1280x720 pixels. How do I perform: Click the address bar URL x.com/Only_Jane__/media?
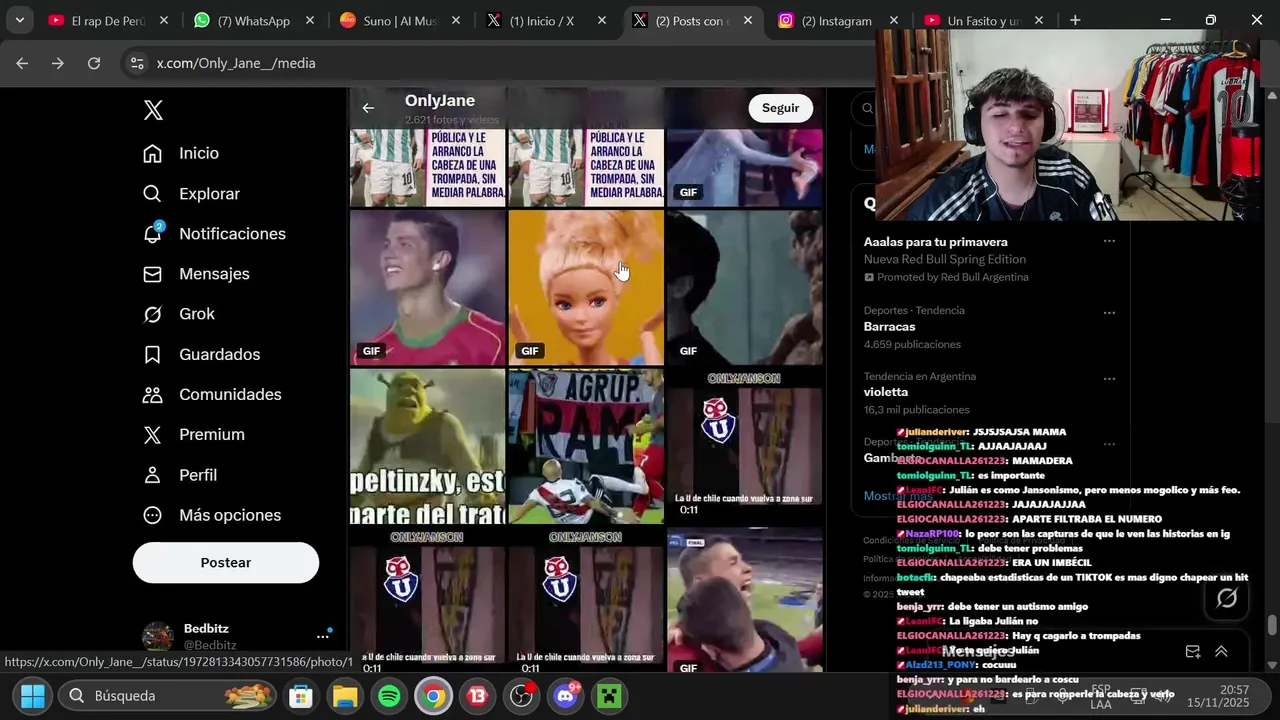[x=236, y=63]
